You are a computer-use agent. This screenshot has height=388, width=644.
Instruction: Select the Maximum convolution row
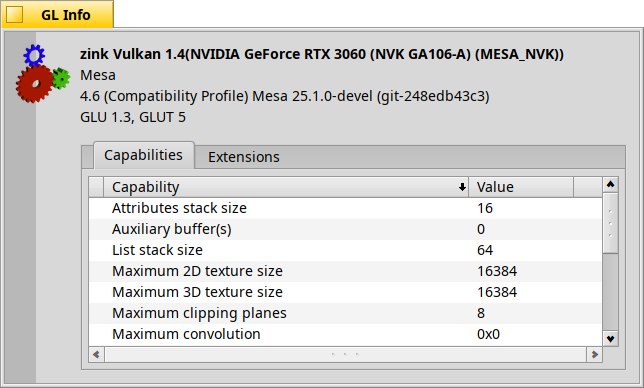(x=345, y=334)
